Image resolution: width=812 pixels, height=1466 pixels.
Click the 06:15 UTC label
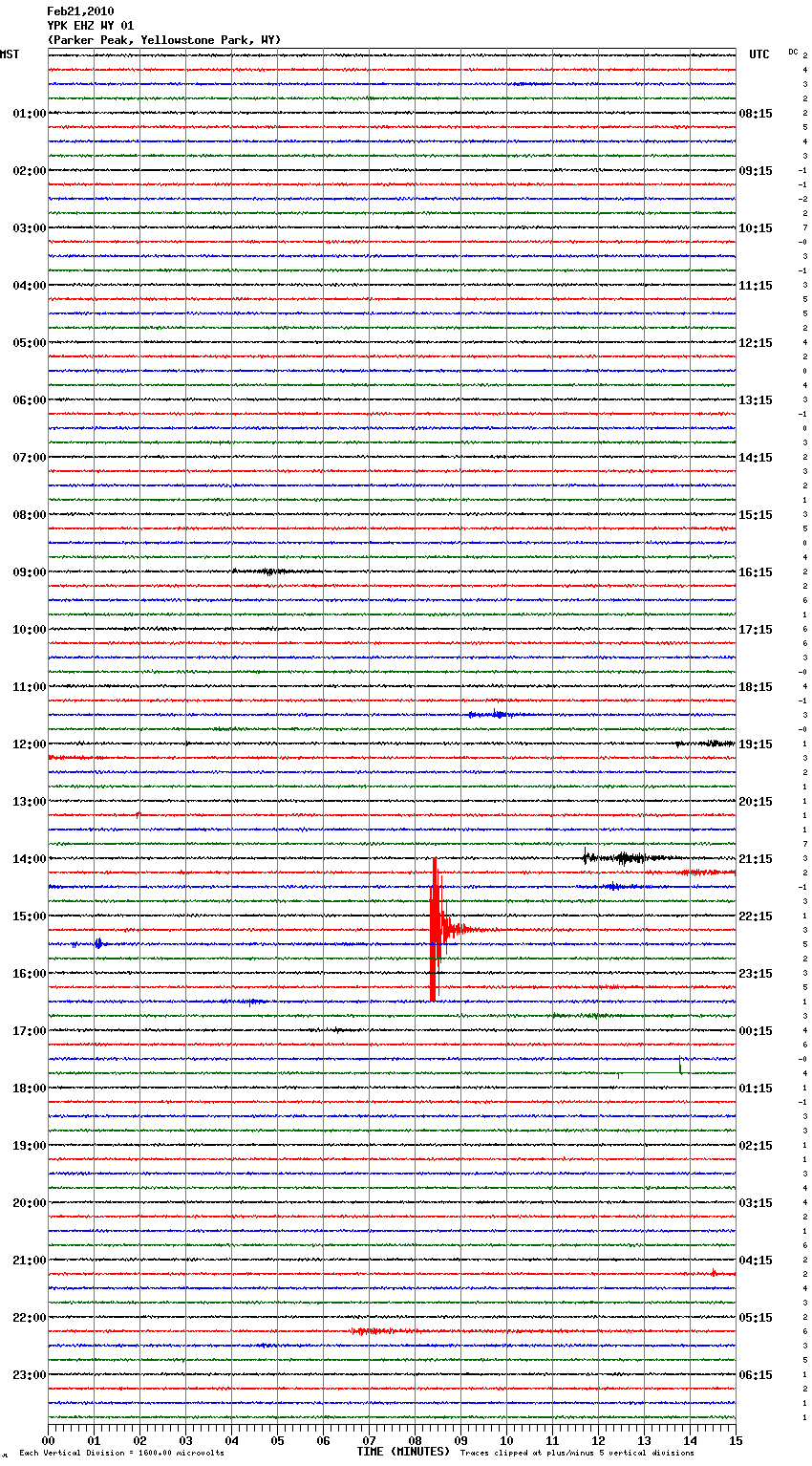[756, 1375]
